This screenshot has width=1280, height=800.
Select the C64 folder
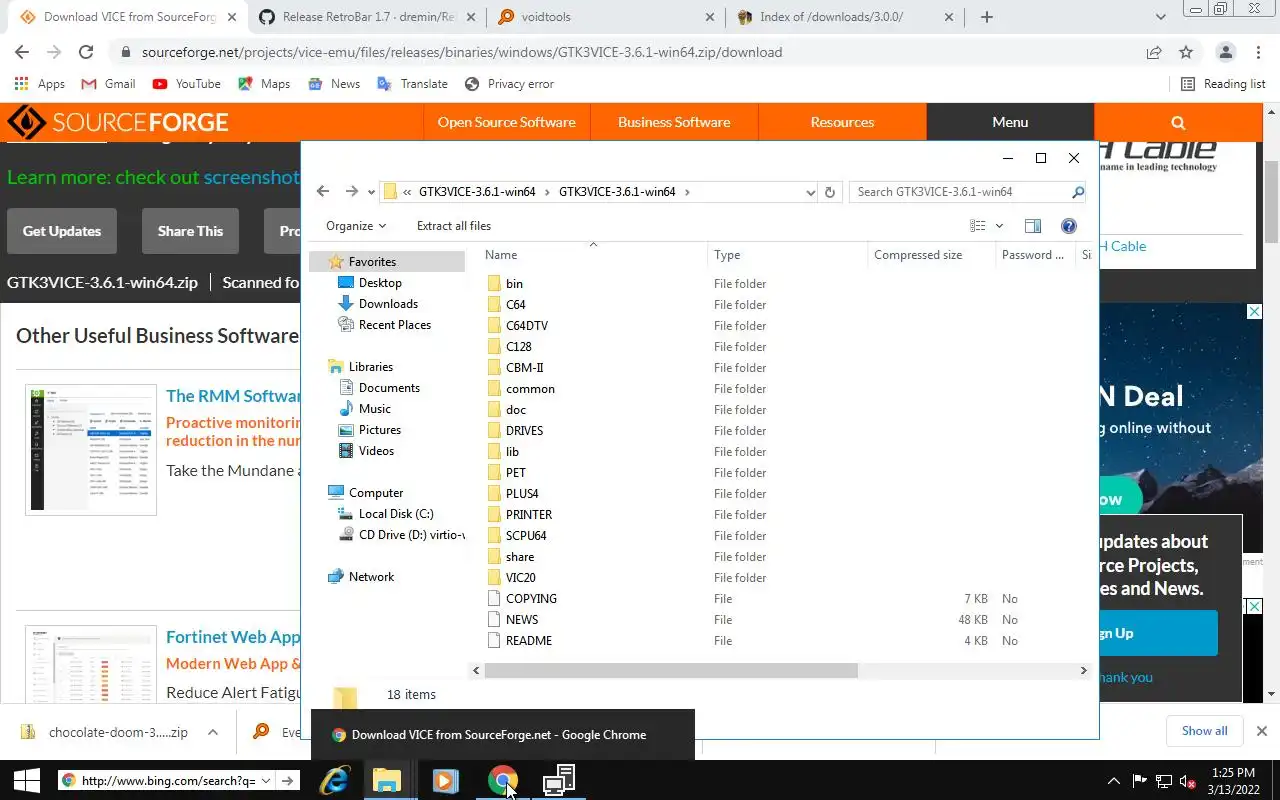(515, 305)
